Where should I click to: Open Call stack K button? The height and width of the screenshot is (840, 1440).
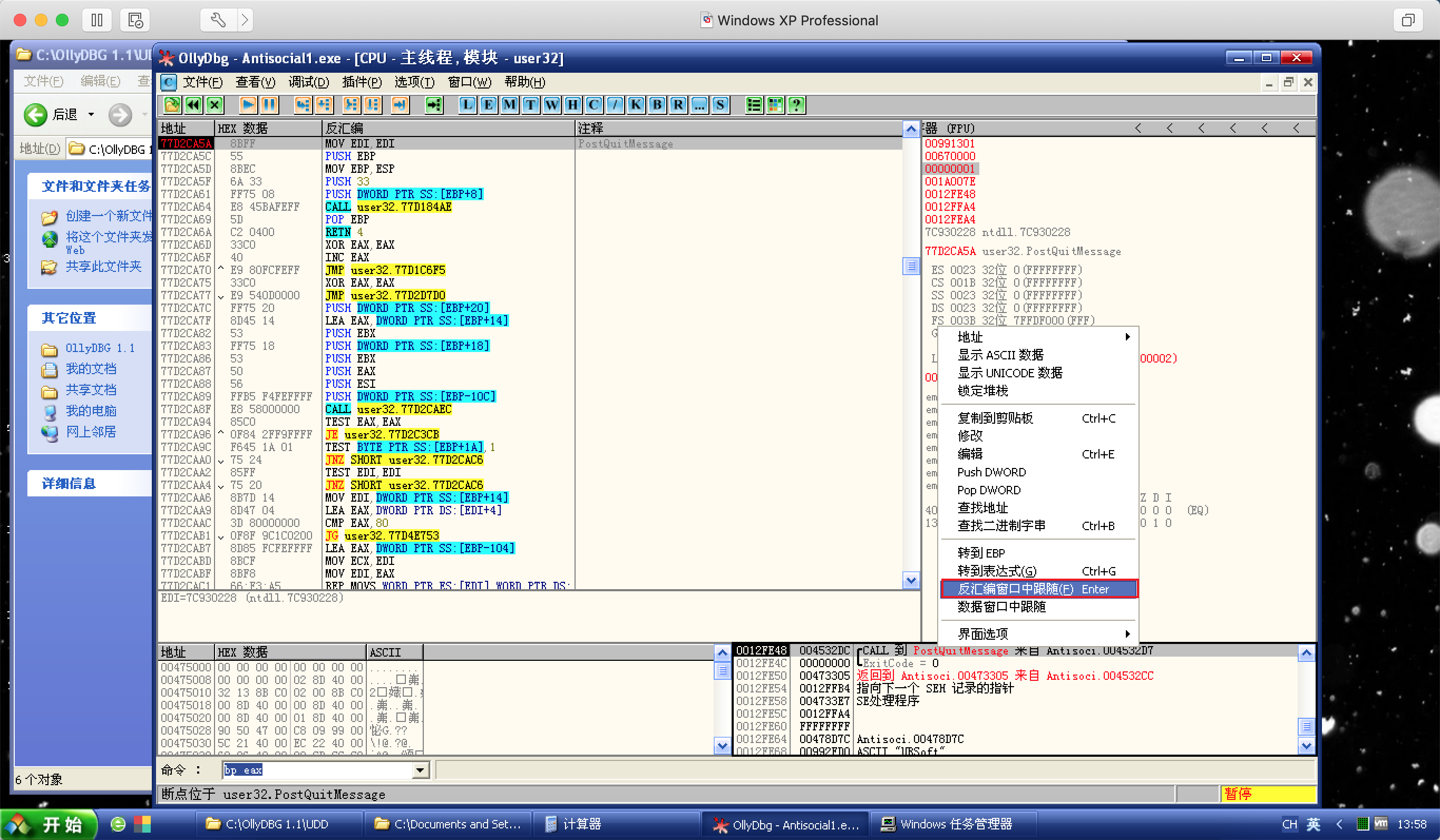(636, 104)
